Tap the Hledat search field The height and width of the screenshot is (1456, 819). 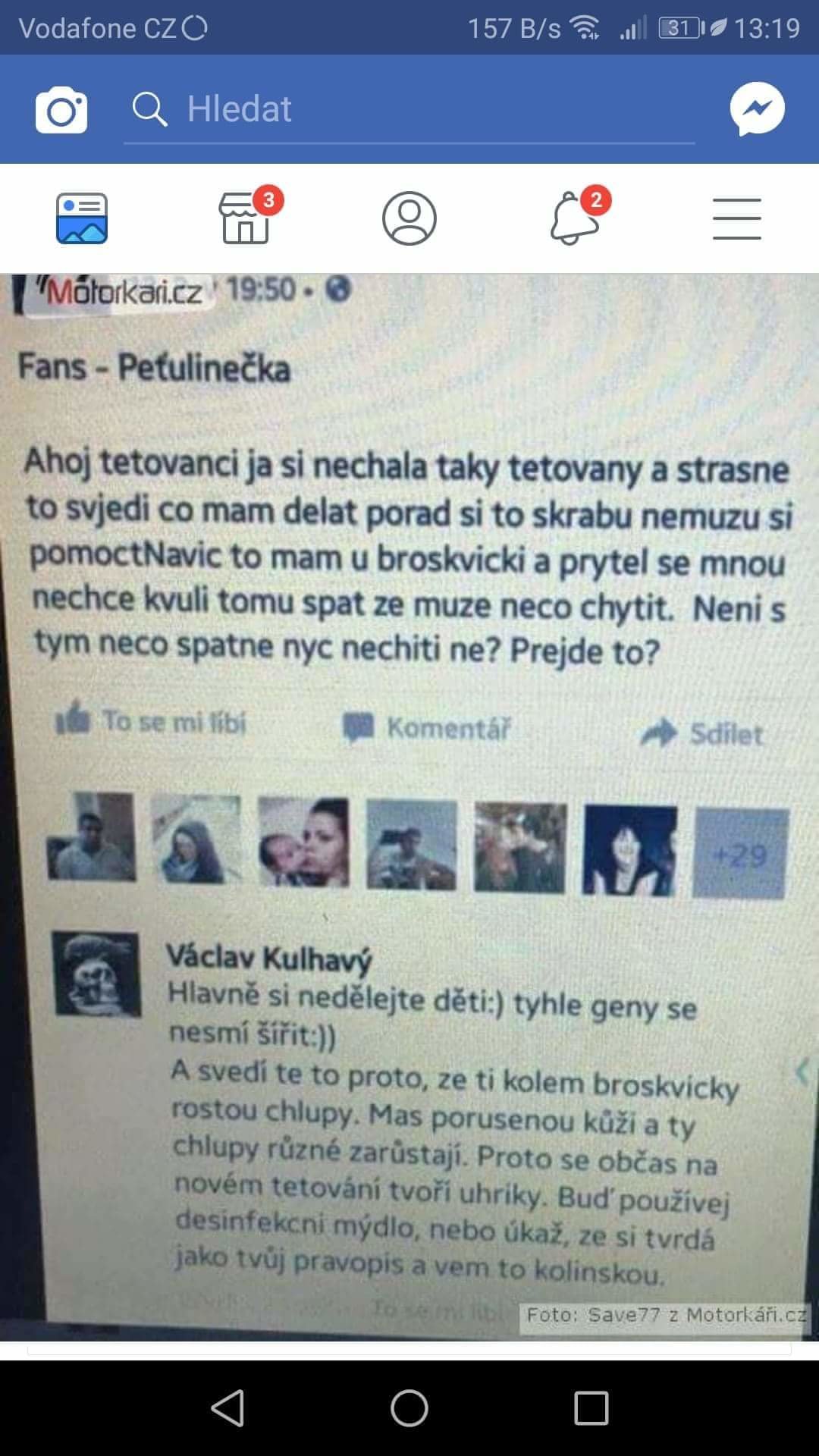(x=409, y=110)
